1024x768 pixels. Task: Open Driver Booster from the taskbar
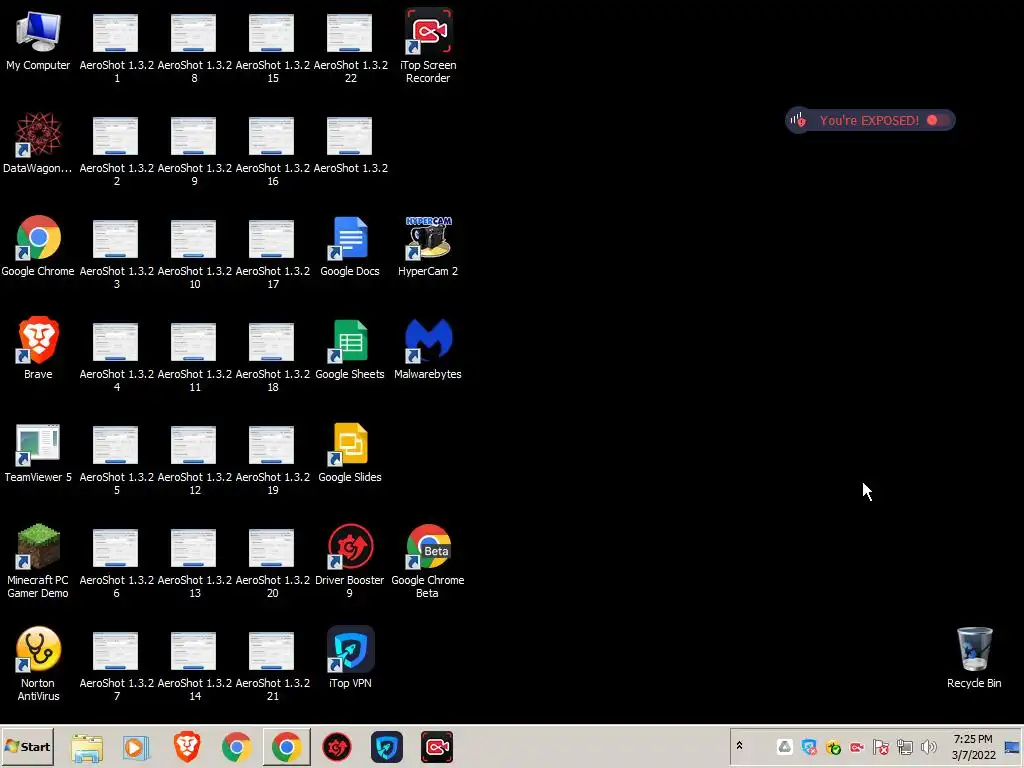(337, 747)
